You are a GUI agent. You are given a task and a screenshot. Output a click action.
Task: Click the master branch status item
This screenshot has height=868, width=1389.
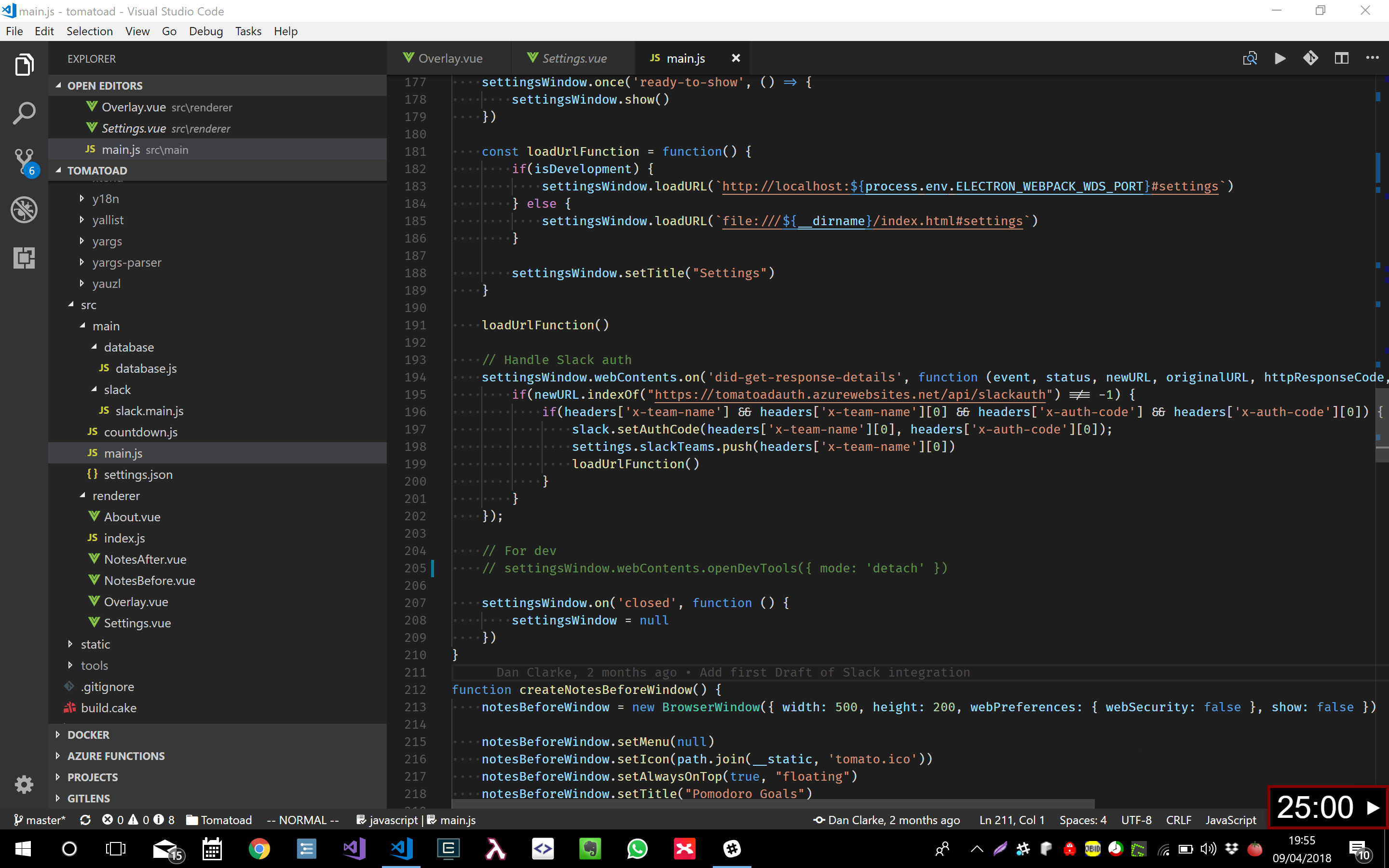click(39, 820)
